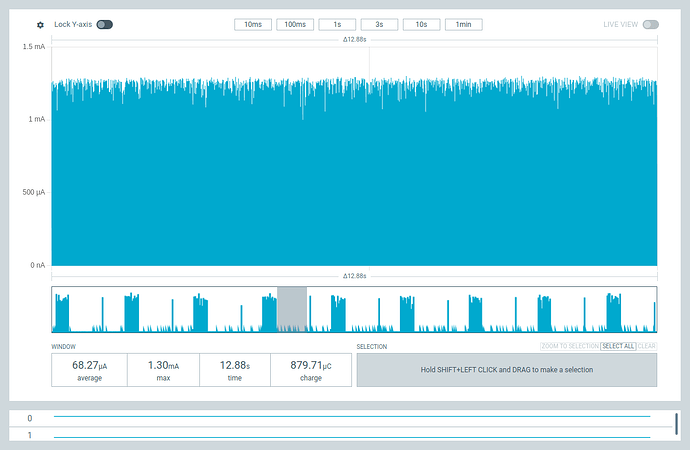Select the 1s window preset
The height and width of the screenshot is (450, 690).
(337, 24)
